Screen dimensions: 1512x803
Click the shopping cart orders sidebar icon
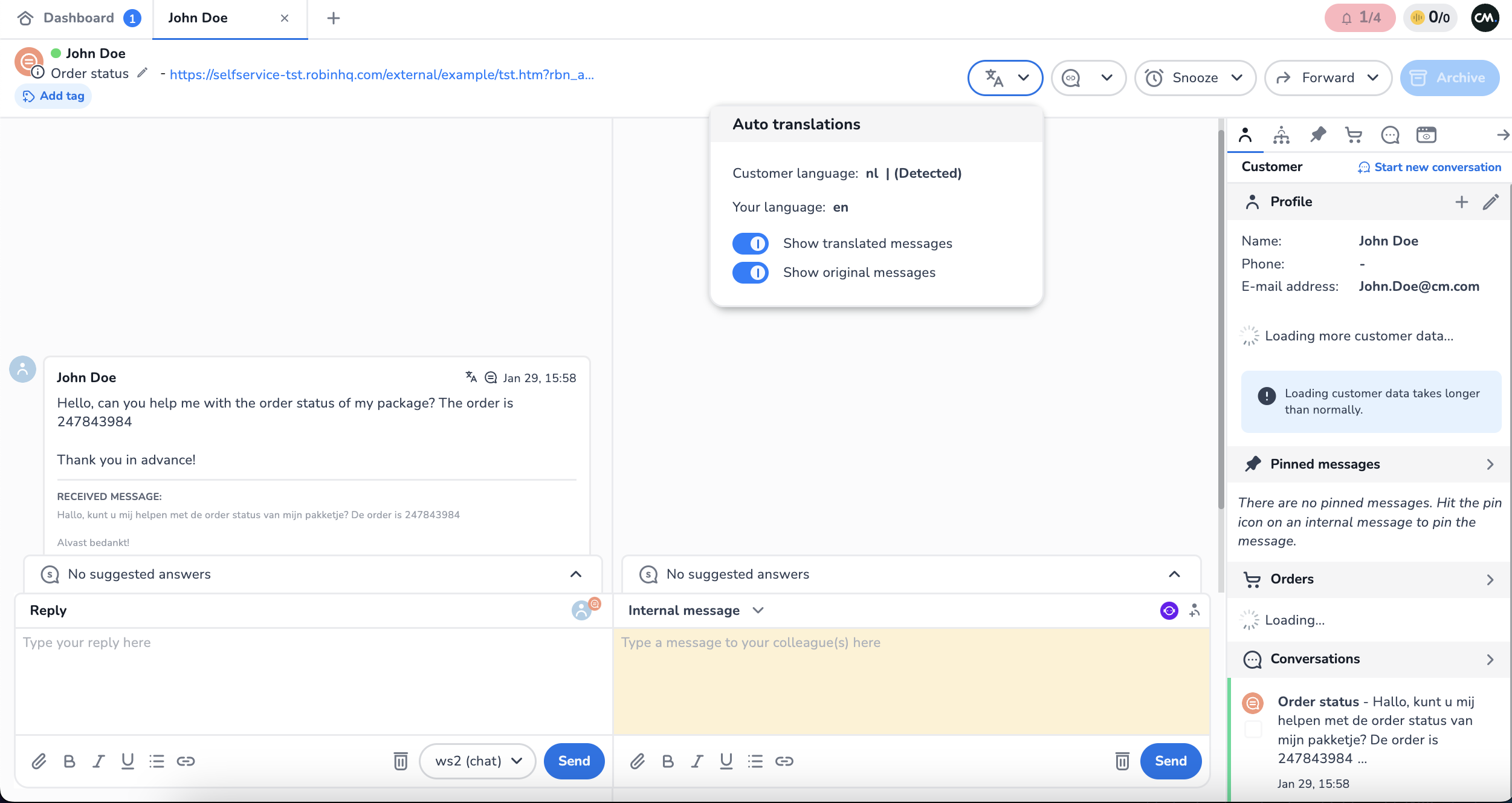1354,135
